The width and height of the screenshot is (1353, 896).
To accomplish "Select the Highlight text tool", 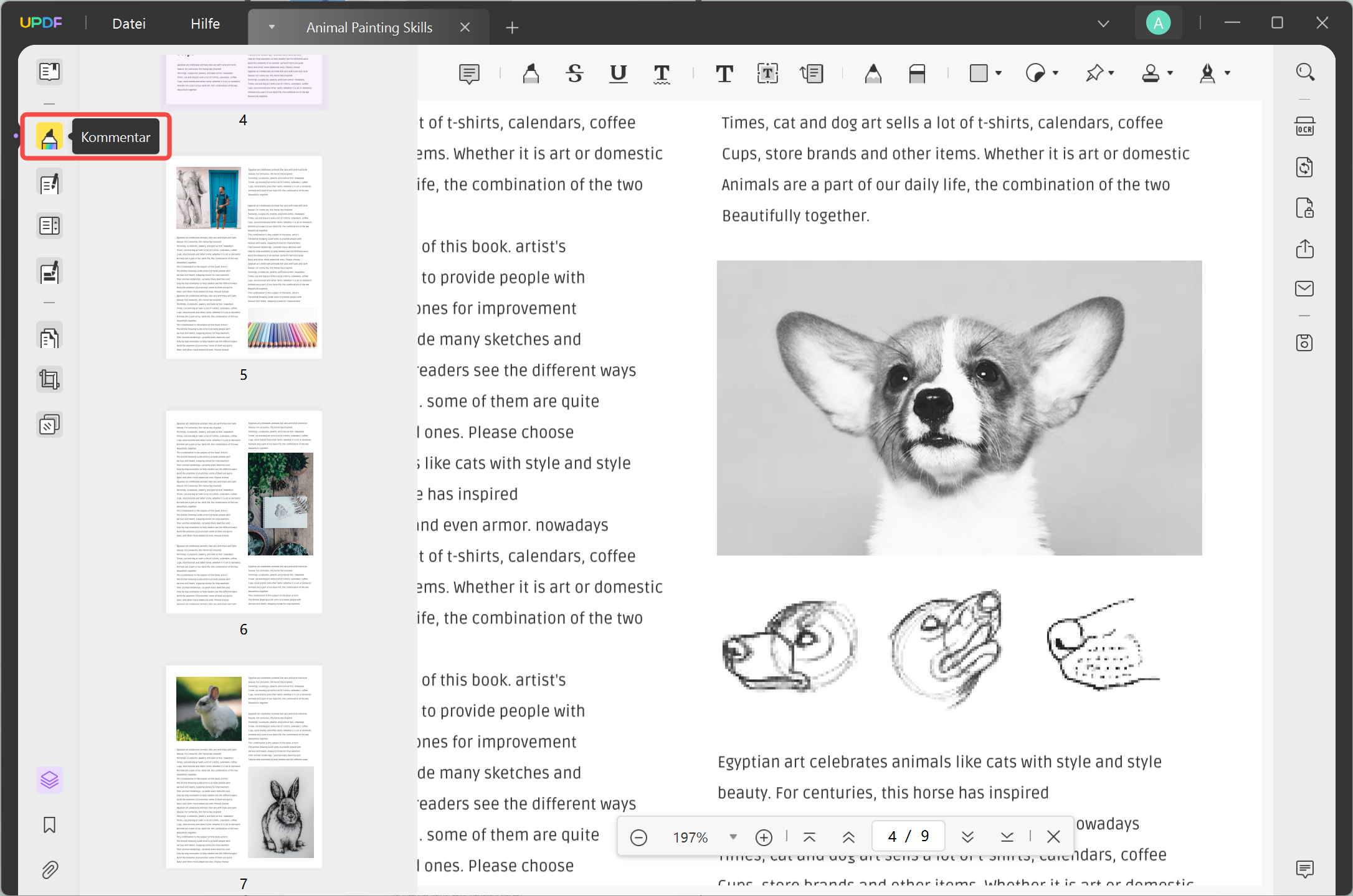I will 531,73.
